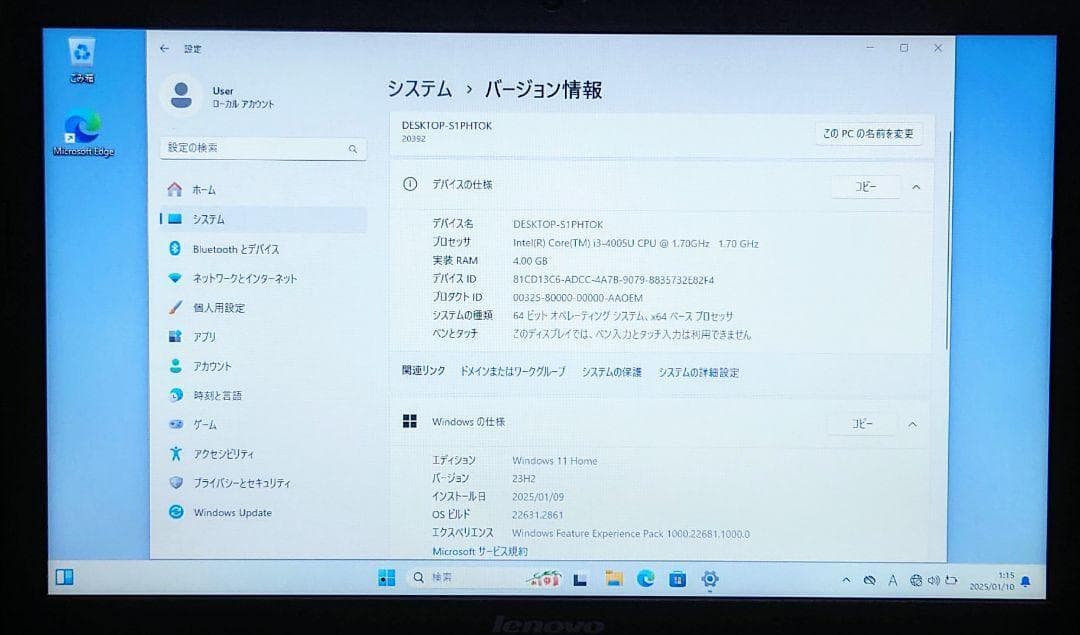Open プライバシーとセキュリティ settings
Screen dimensions: 1080x635
[x=241, y=482]
